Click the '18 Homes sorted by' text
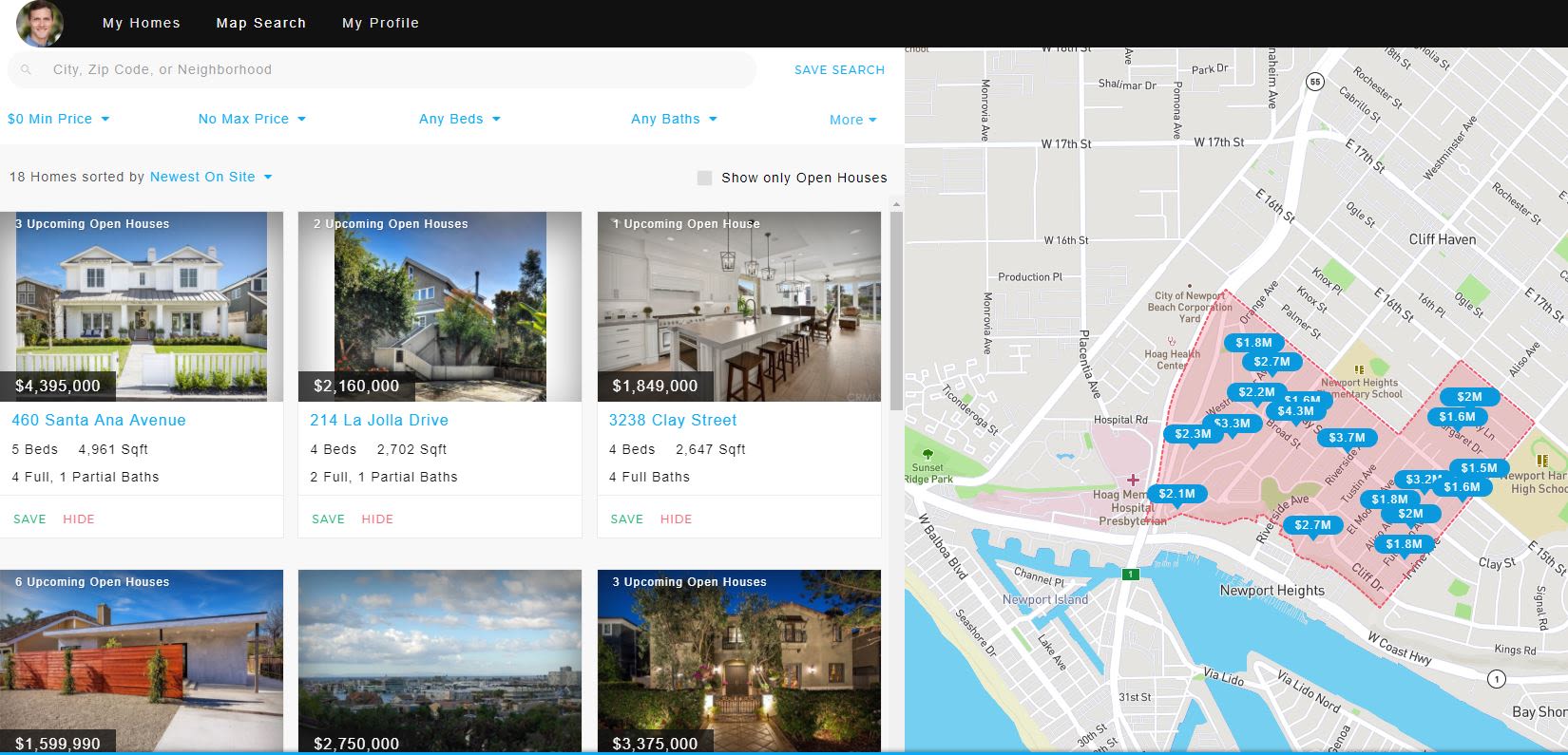This screenshot has height=755, width=1568. point(77,177)
